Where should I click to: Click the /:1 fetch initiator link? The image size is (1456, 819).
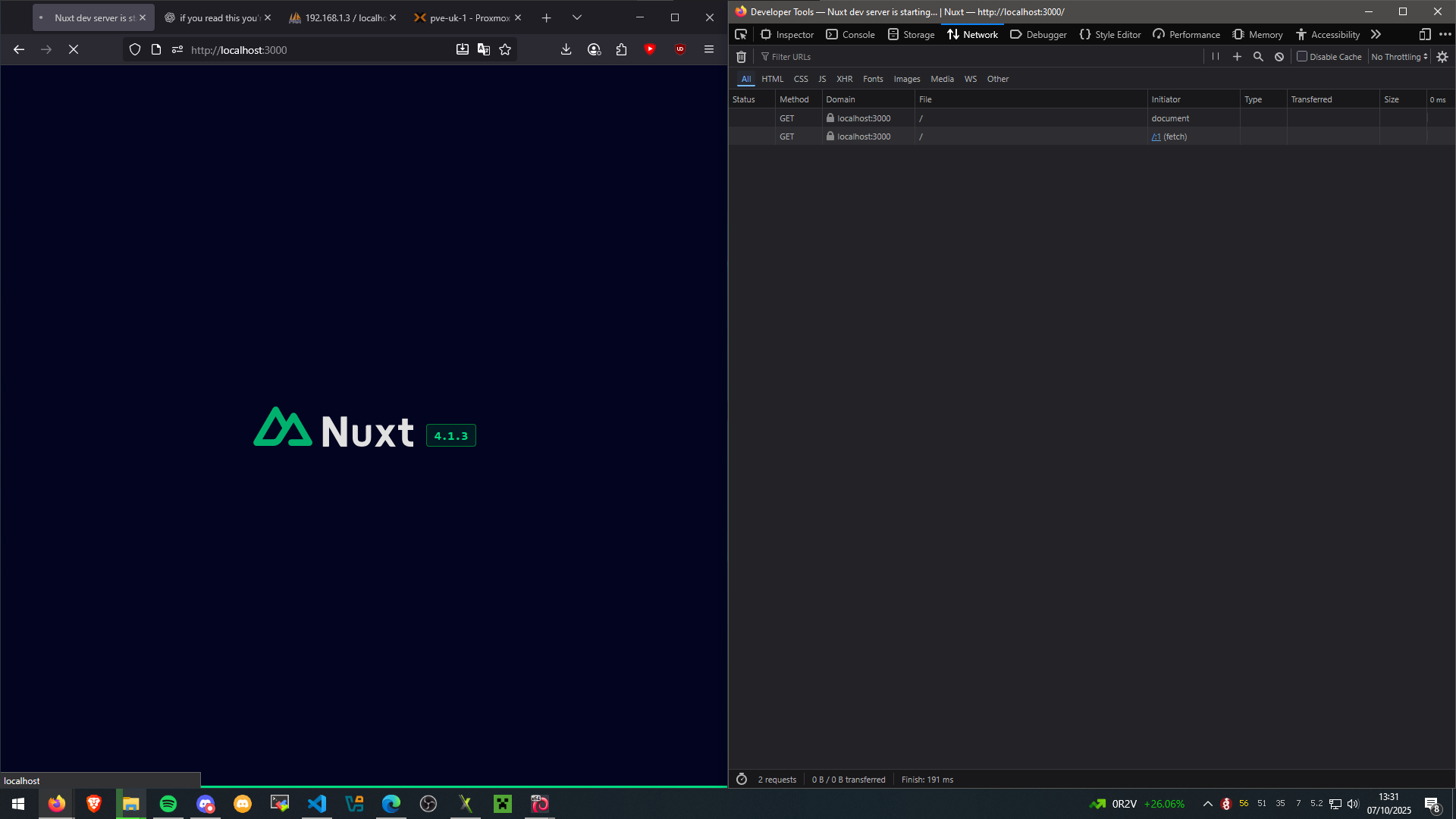pos(1156,136)
